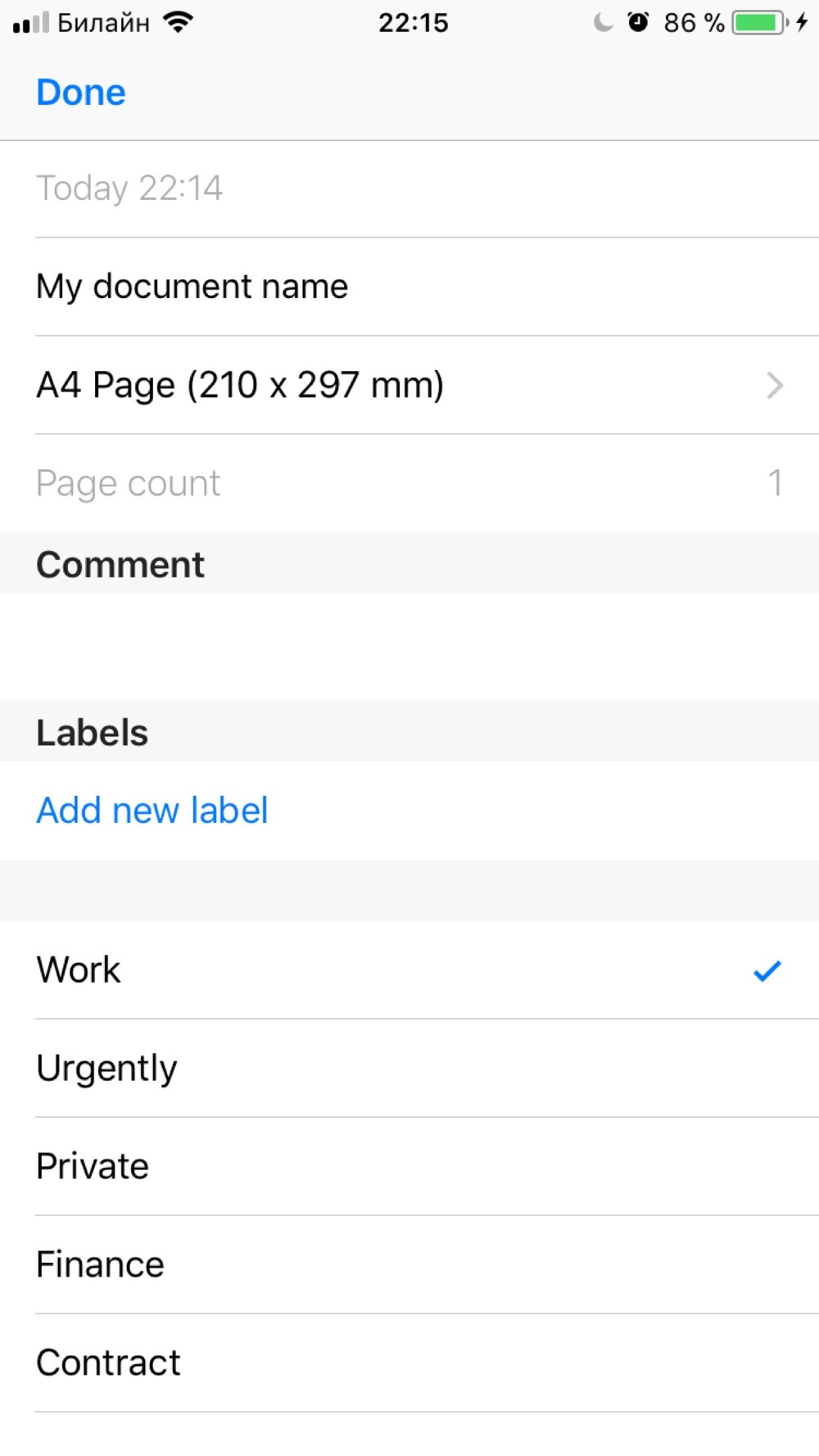Tap the cellular signal bars icon
Viewport: 819px width, 1456px height.
coord(31,23)
